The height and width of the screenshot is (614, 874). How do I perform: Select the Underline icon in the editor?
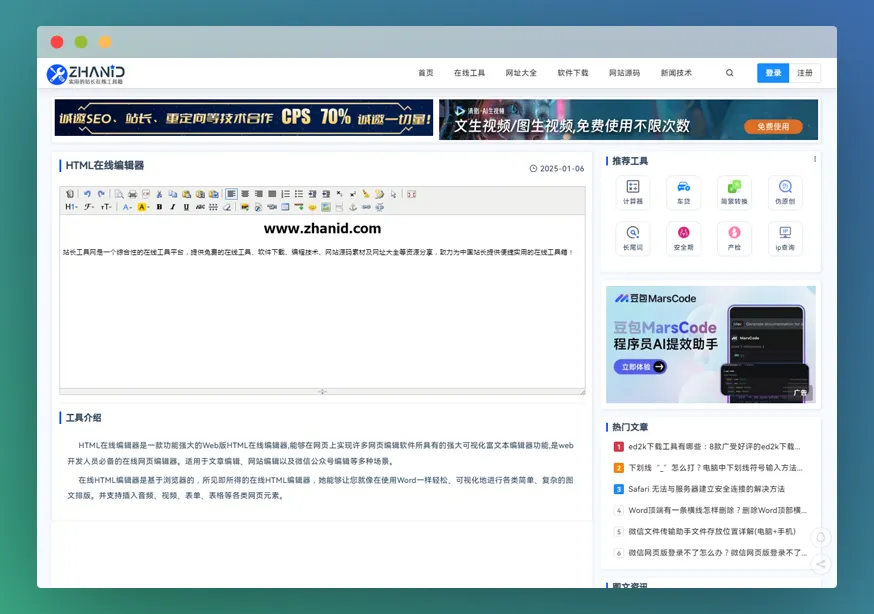coord(186,206)
